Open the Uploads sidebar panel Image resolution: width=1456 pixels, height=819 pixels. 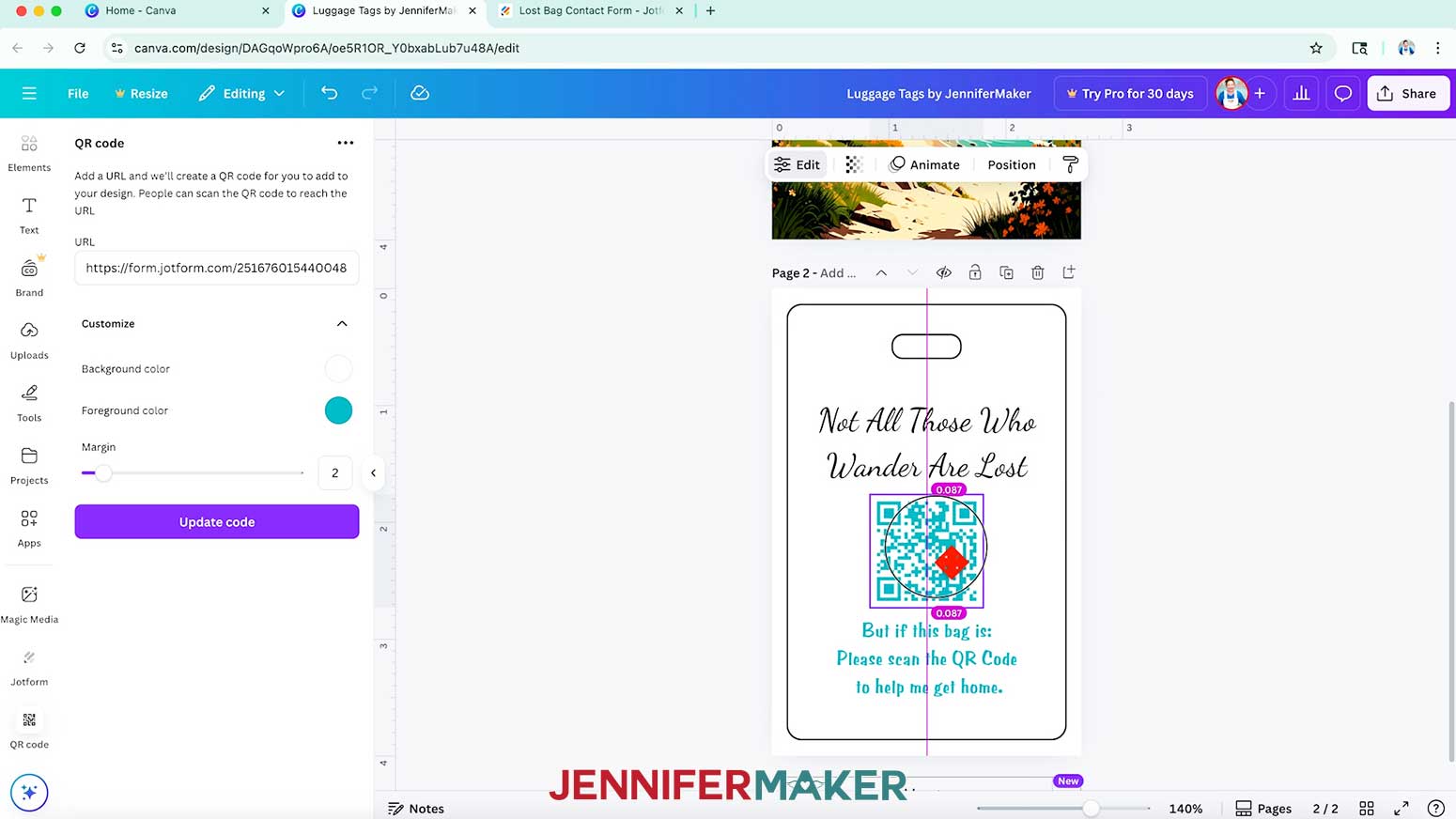coord(29,340)
